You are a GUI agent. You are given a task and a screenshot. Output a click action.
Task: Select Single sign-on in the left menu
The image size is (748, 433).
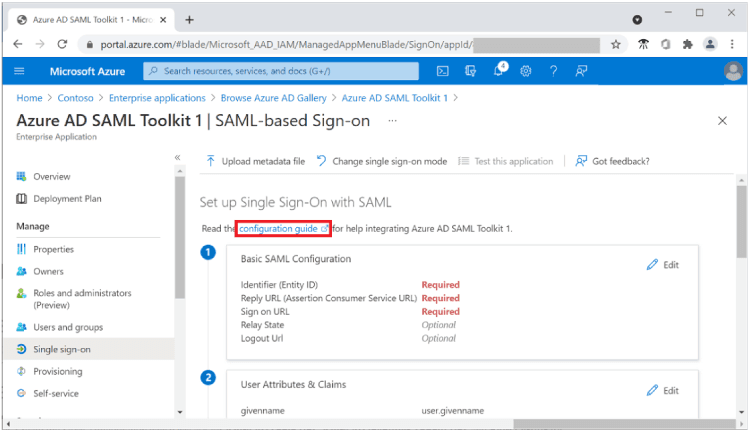click(61, 349)
